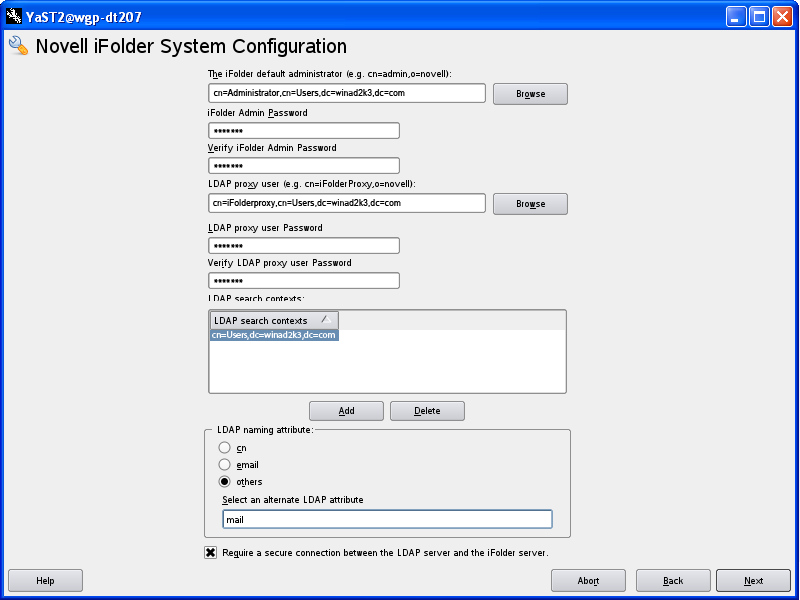Focus the iFolder Admin Password field
The height and width of the screenshot is (600, 800).
(304, 131)
